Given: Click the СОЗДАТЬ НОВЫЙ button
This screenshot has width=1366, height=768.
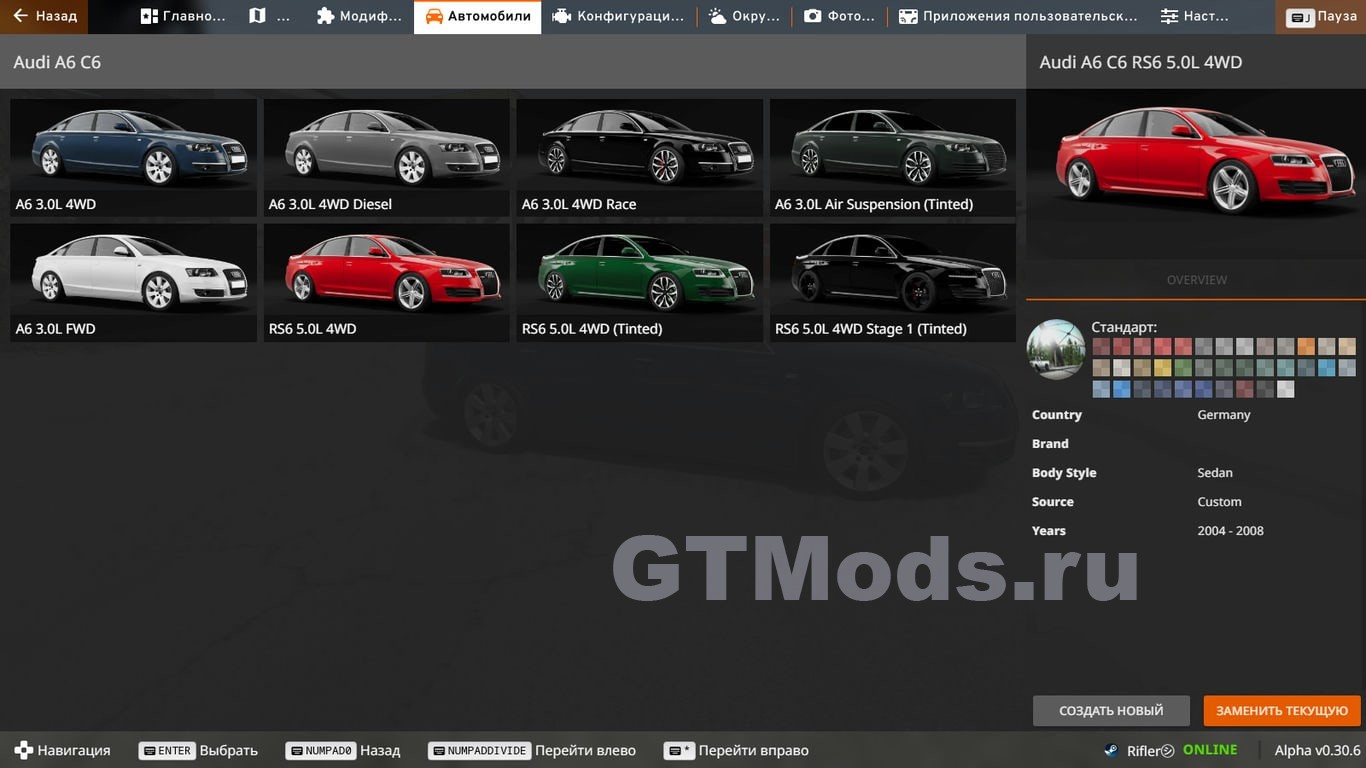Looking at the screenshot, I should pyautogui.click(x=1111, y=710).
